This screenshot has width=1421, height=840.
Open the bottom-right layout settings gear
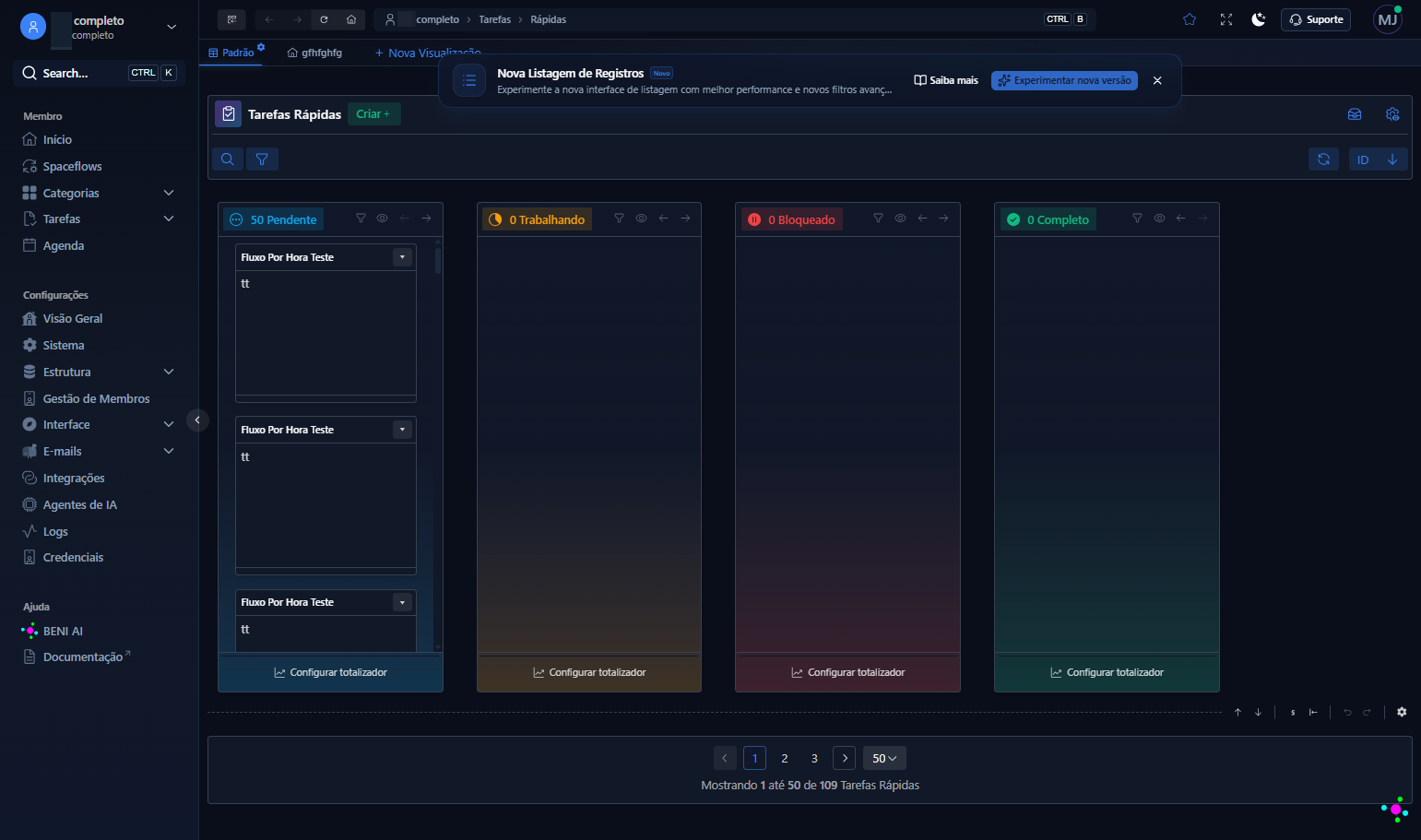[1402, 712]
